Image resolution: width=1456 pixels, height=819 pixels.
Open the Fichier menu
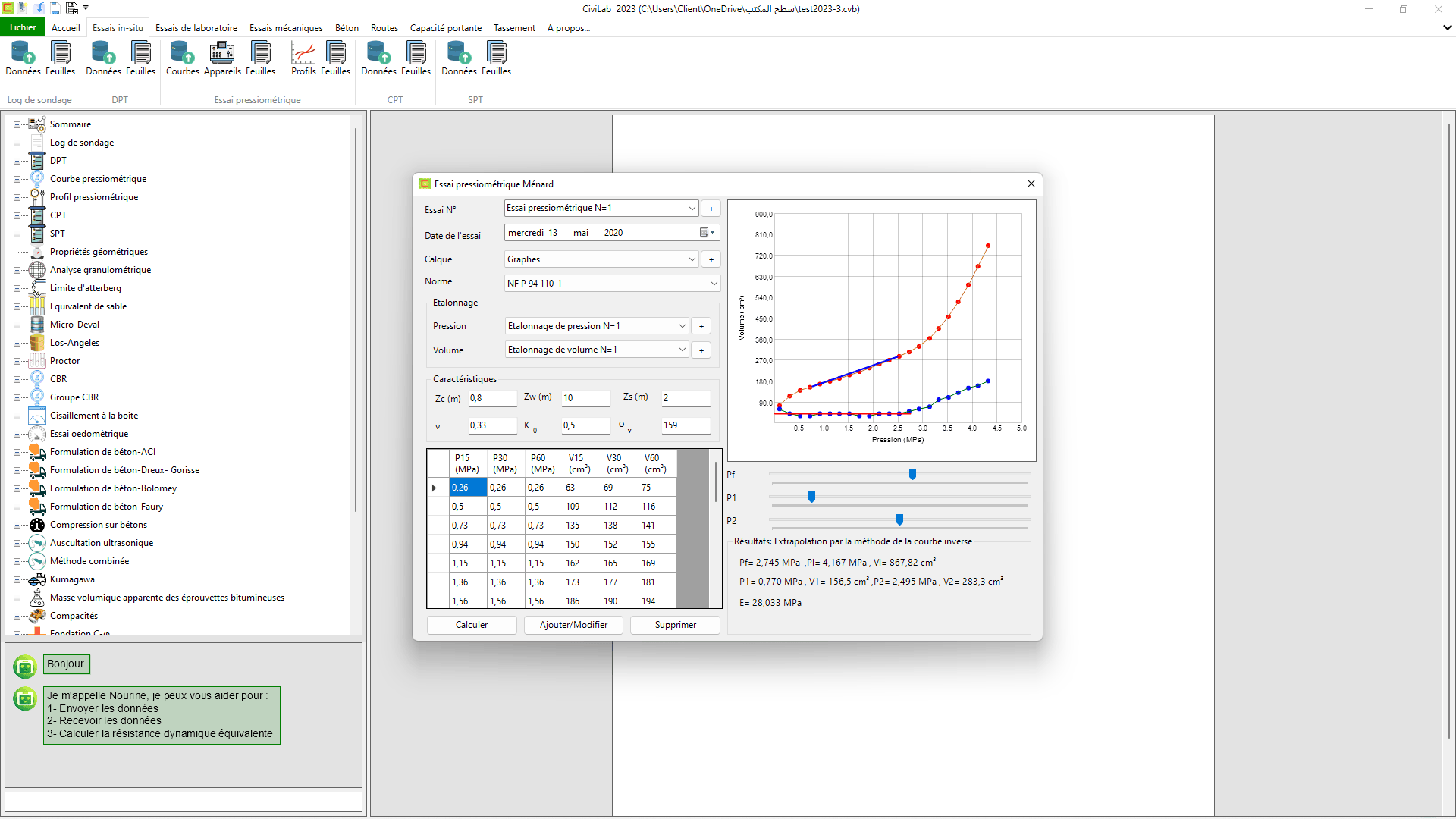pyautogui.click(x=23, y=27)
